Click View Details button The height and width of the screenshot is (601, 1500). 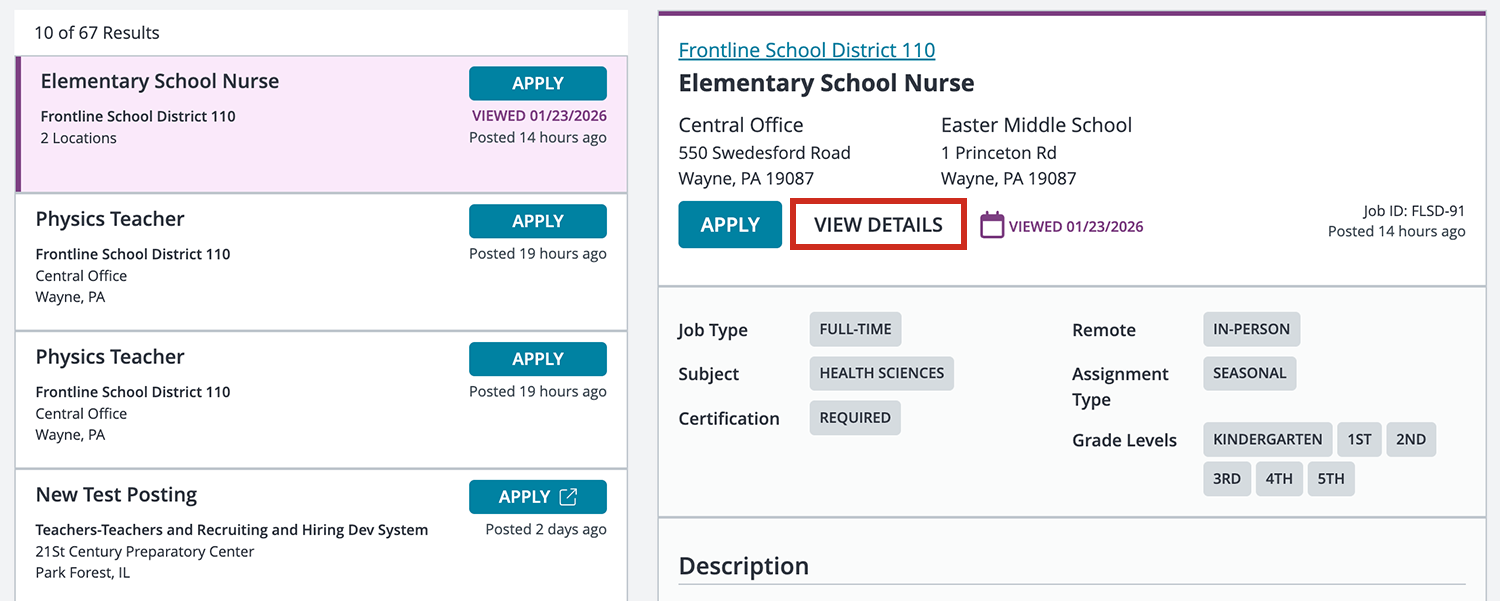[x=878, y=225]
